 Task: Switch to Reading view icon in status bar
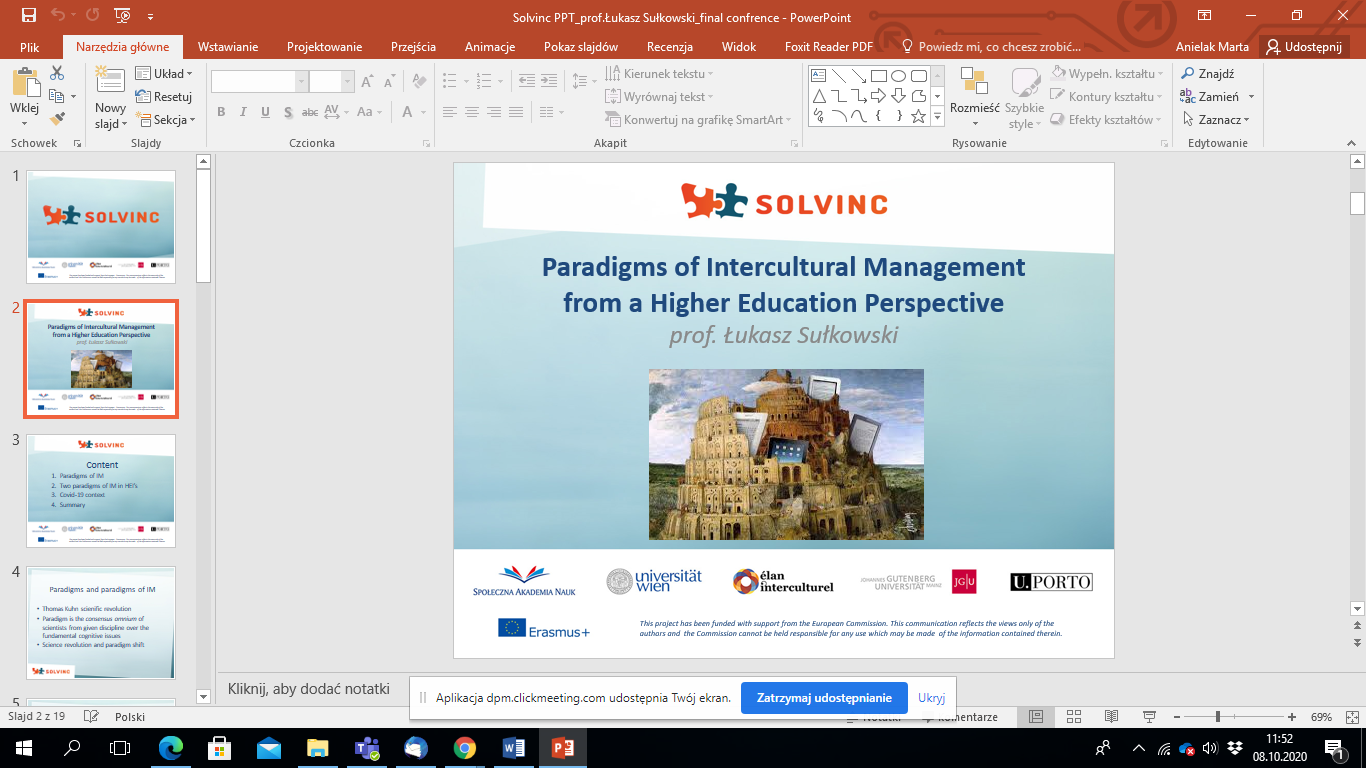coord(1111,717)
